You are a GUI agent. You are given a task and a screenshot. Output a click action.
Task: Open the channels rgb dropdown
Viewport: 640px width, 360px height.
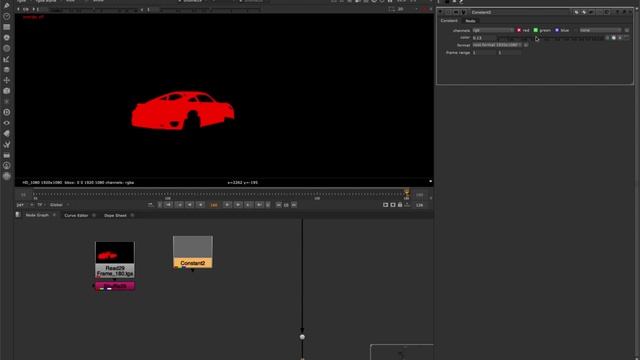coord(493,30)
